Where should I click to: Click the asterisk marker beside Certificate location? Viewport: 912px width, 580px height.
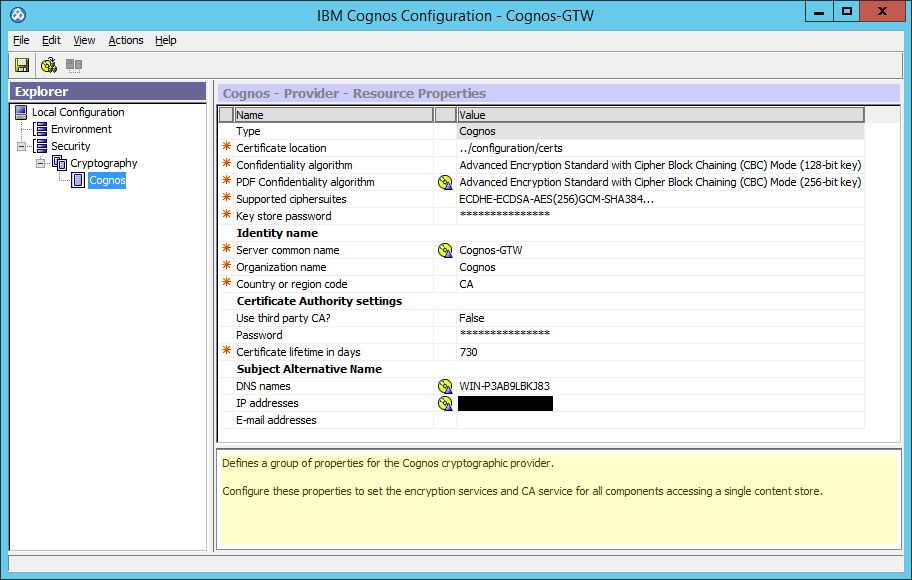226,147
